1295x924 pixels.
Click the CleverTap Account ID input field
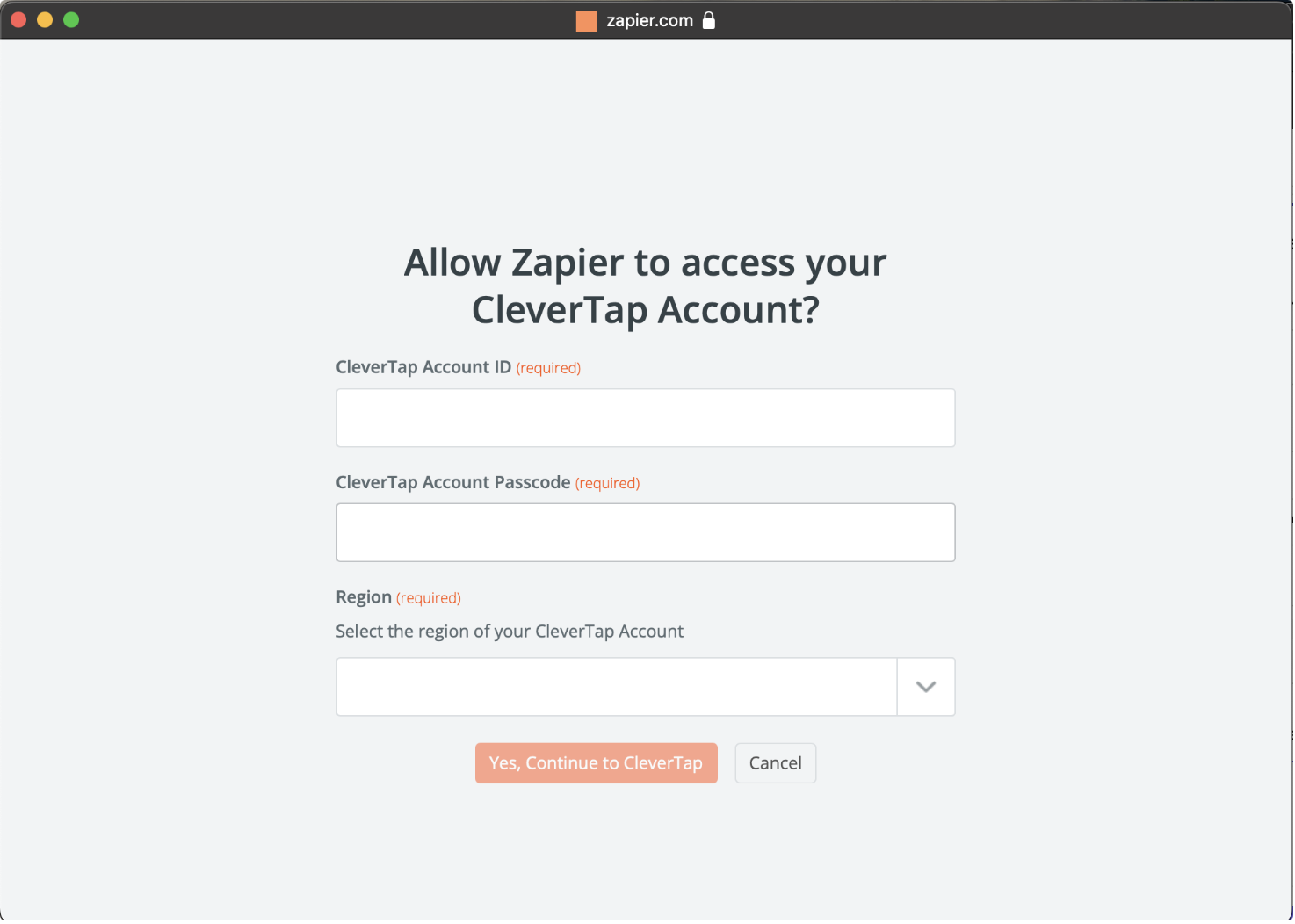click(x=645, y=417)
